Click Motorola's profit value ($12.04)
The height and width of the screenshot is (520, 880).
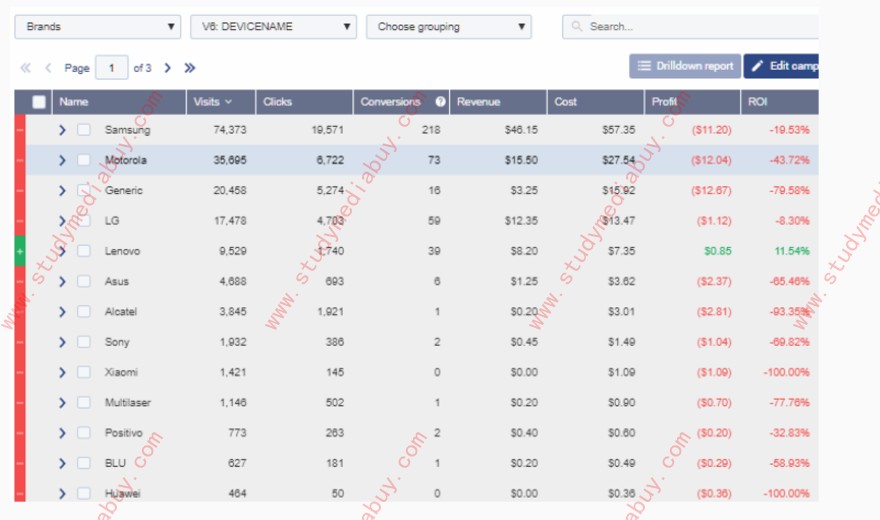click(711, 160)
